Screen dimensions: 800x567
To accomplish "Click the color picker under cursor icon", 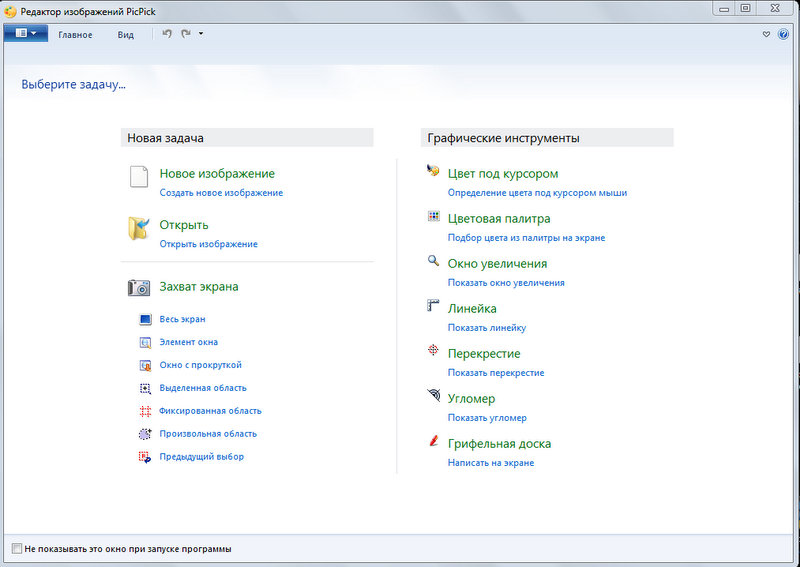I will coord(433,170).
